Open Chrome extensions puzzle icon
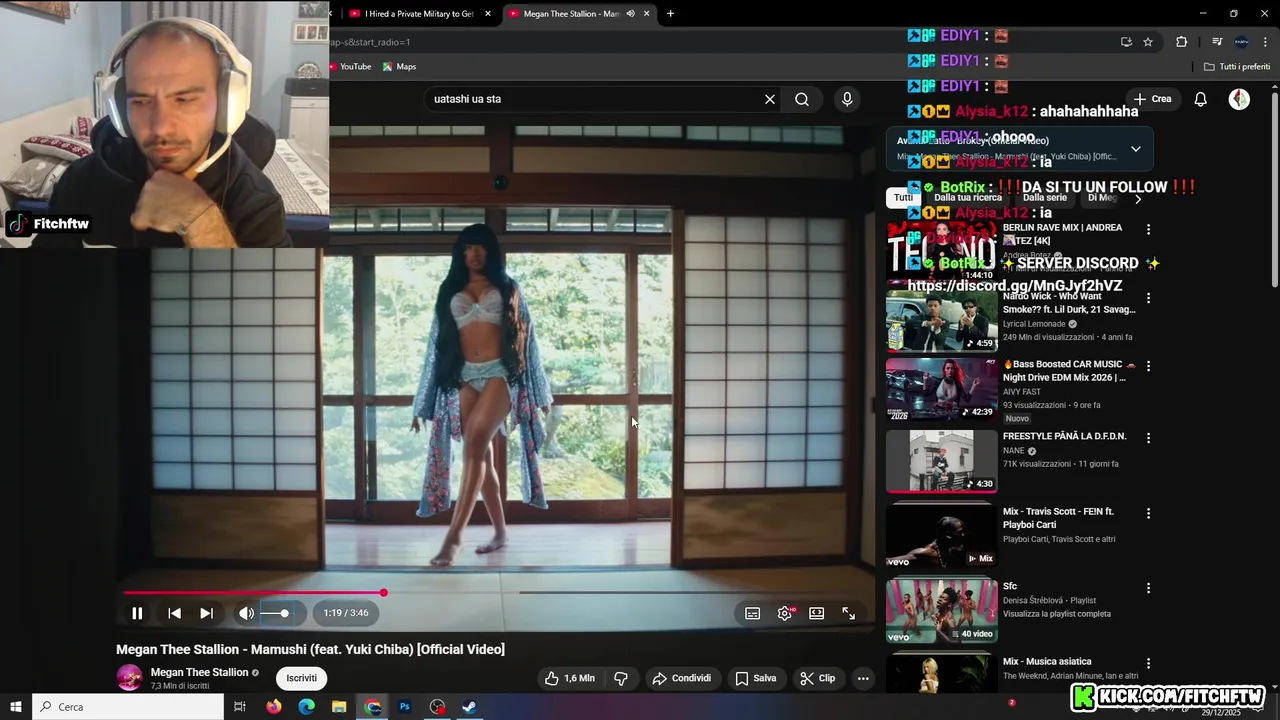The width and height of the screenshot is (1280, 720). tap(1181, 42)
